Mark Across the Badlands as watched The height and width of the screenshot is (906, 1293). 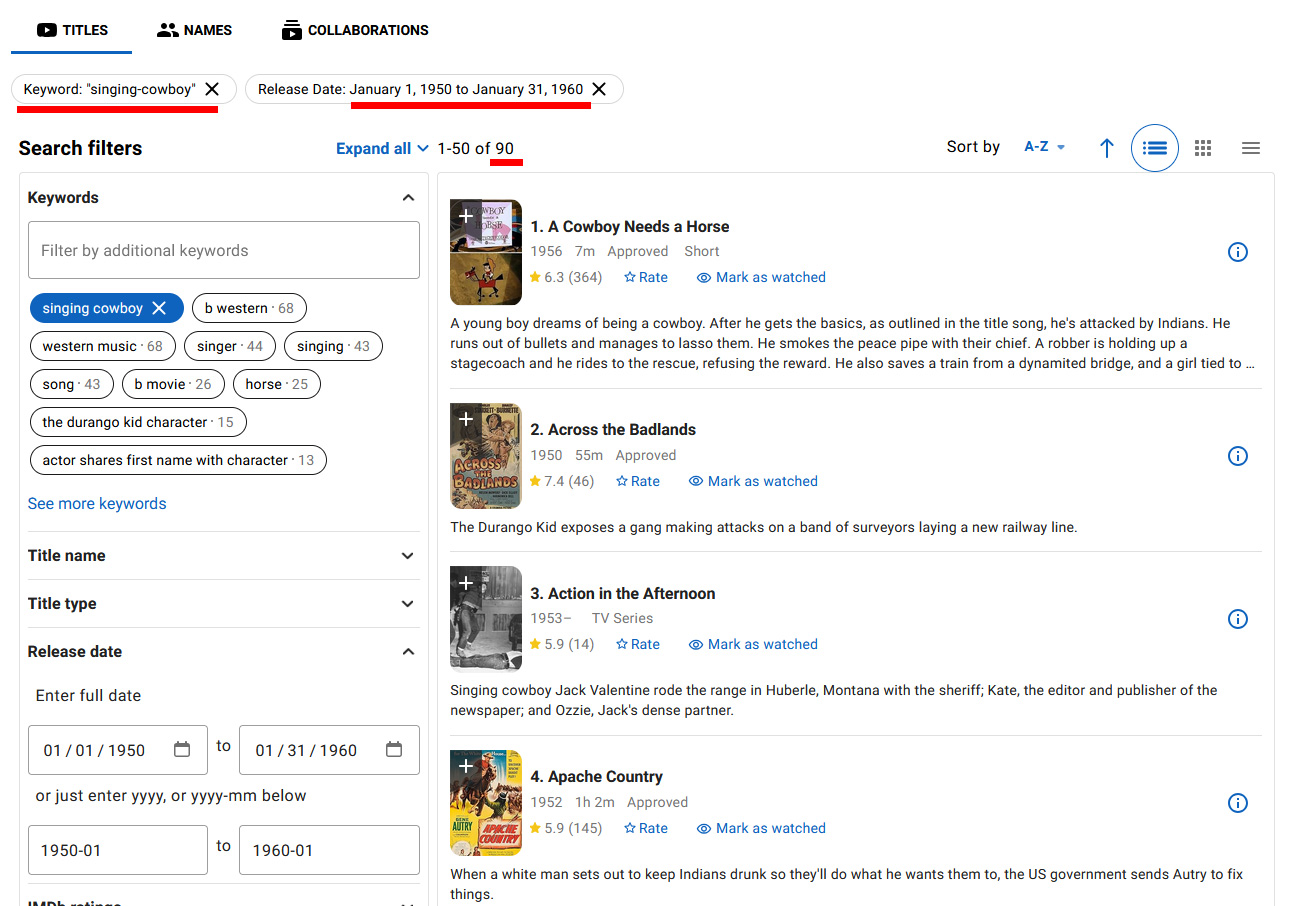(753, 481)
